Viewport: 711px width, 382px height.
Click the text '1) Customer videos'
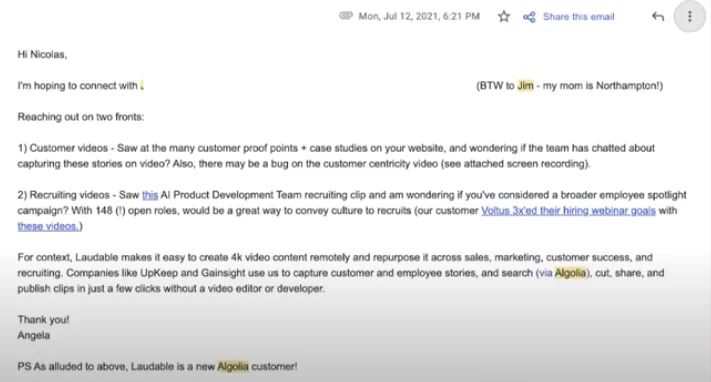(x=63, y=148)
